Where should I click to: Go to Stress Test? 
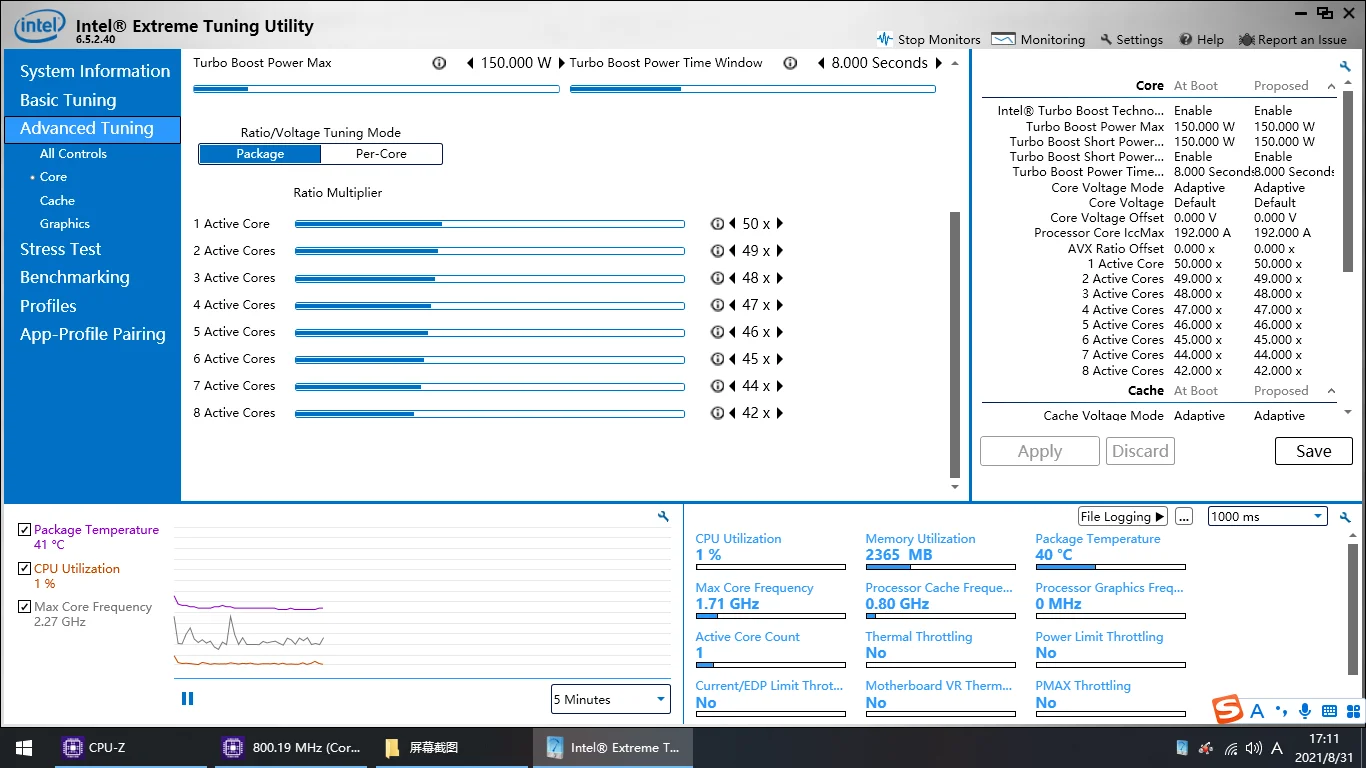point(61,249)
